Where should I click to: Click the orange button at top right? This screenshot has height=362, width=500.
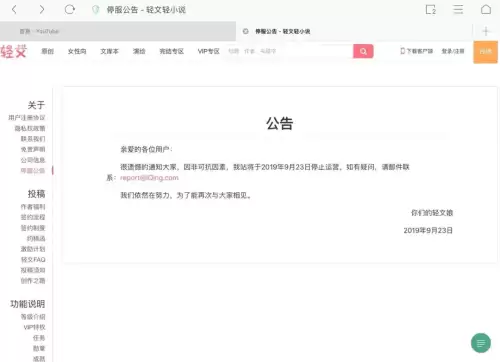(x=485, y=52)
